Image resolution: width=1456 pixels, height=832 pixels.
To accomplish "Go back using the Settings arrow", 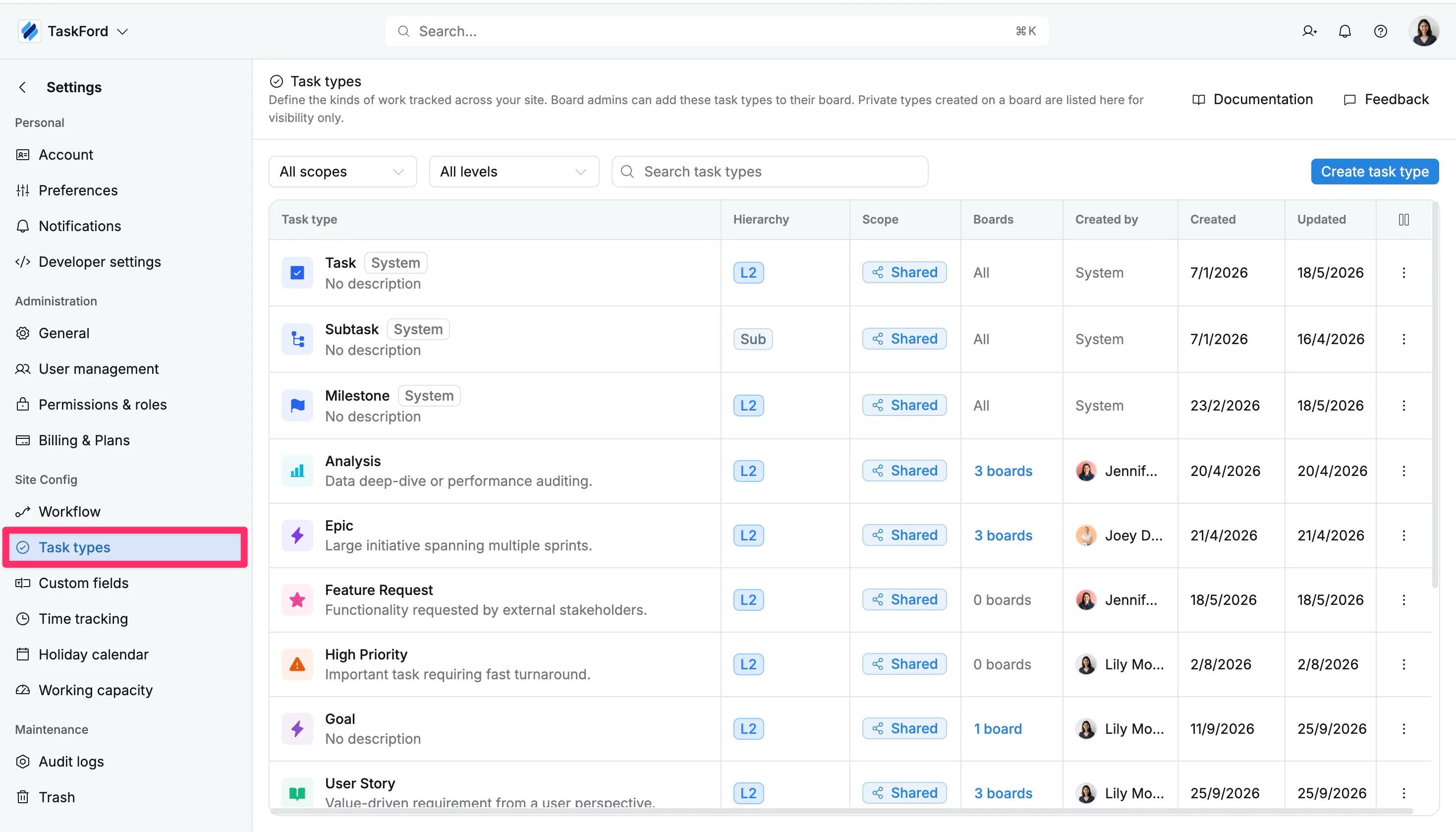I will click(23, 87).
